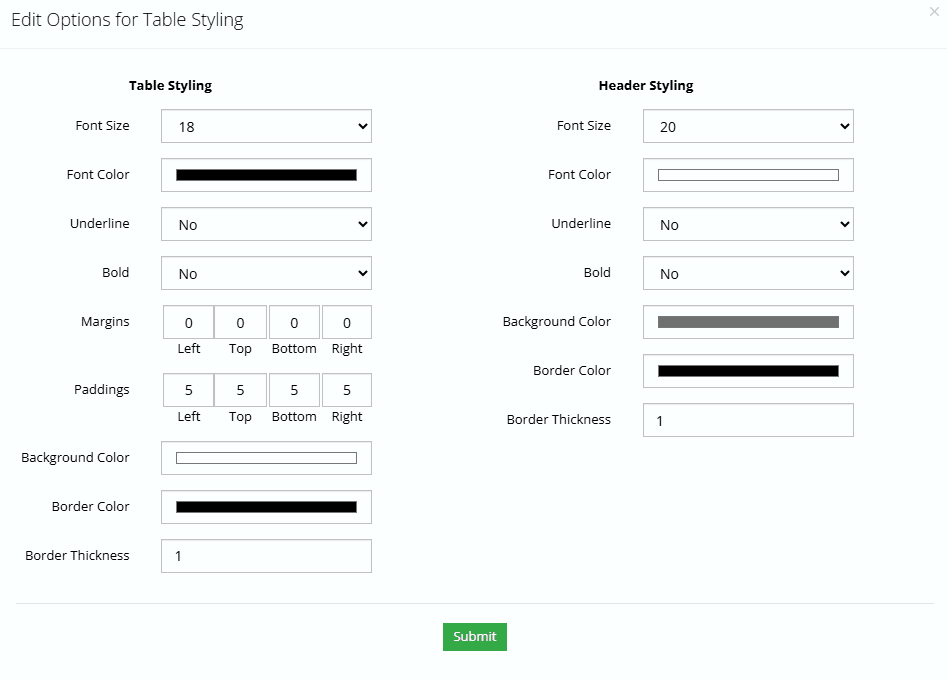Open the Table Styling Bold dropdown
The image size is (947, 680).
266,273
